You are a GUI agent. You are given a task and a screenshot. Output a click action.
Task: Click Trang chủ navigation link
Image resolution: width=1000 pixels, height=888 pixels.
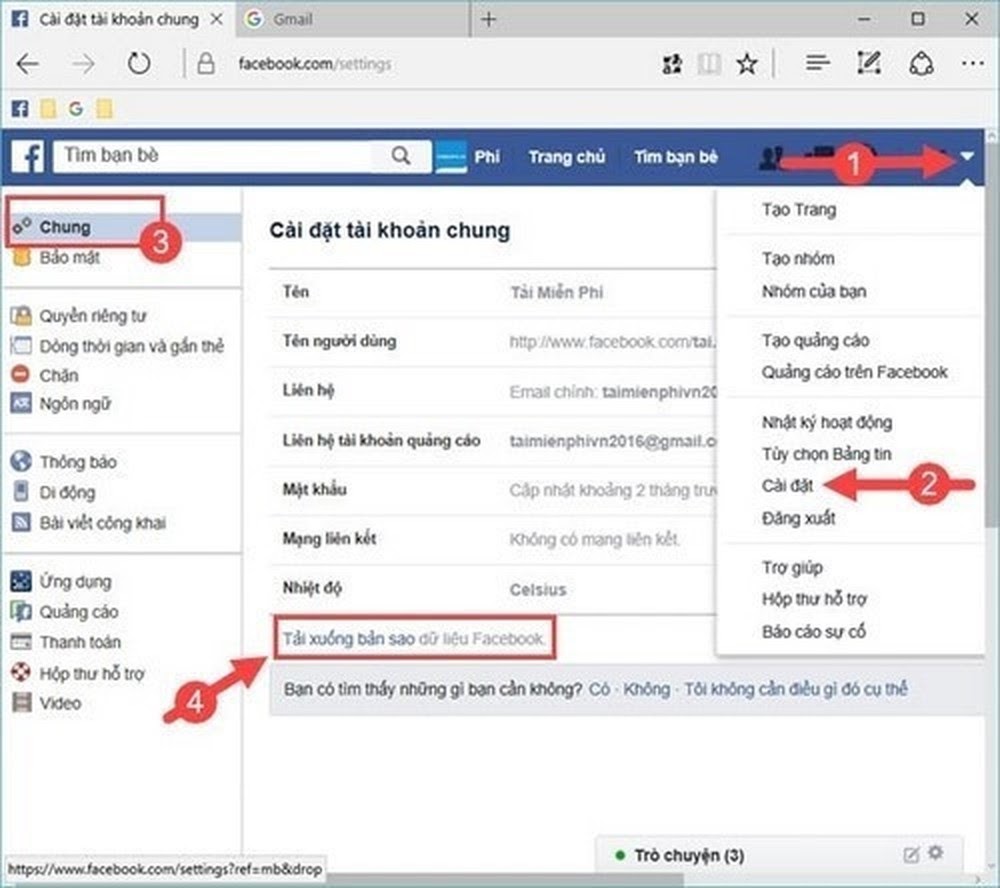pyautogui.click(x=566, y=157)
